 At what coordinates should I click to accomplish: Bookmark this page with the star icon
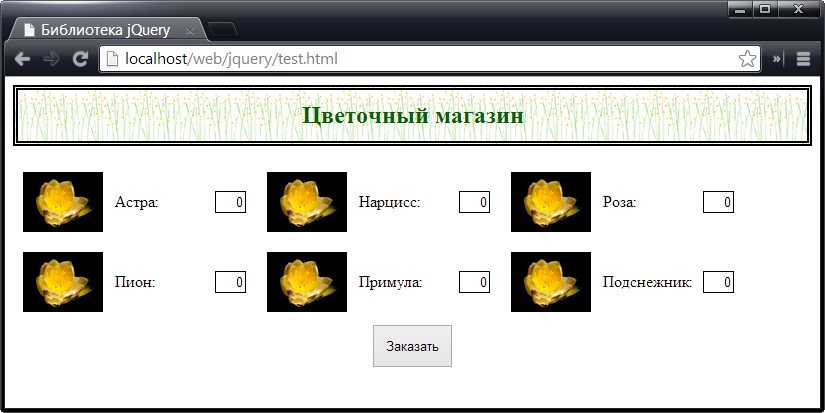747,59
